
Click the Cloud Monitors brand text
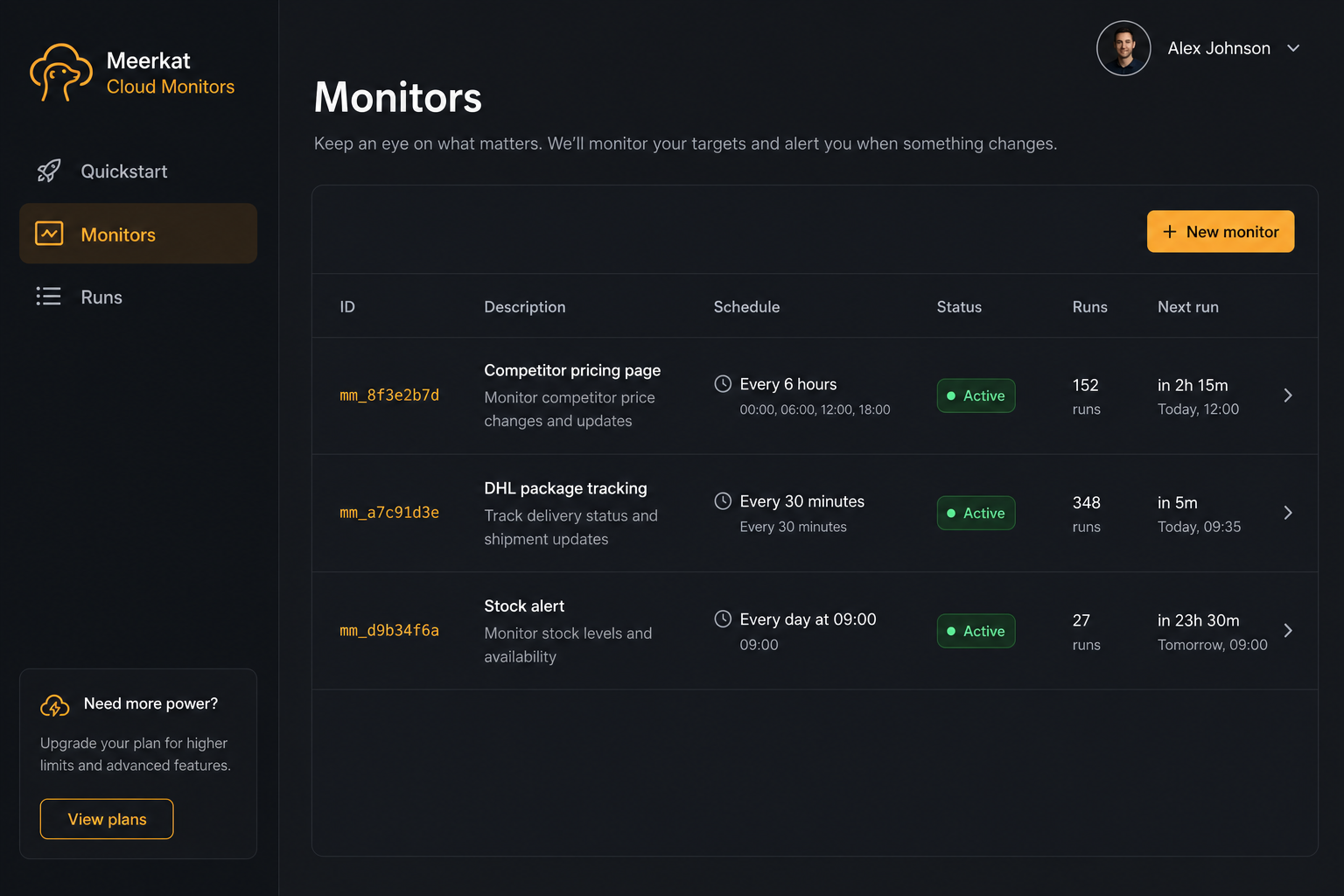click(171, 87)
